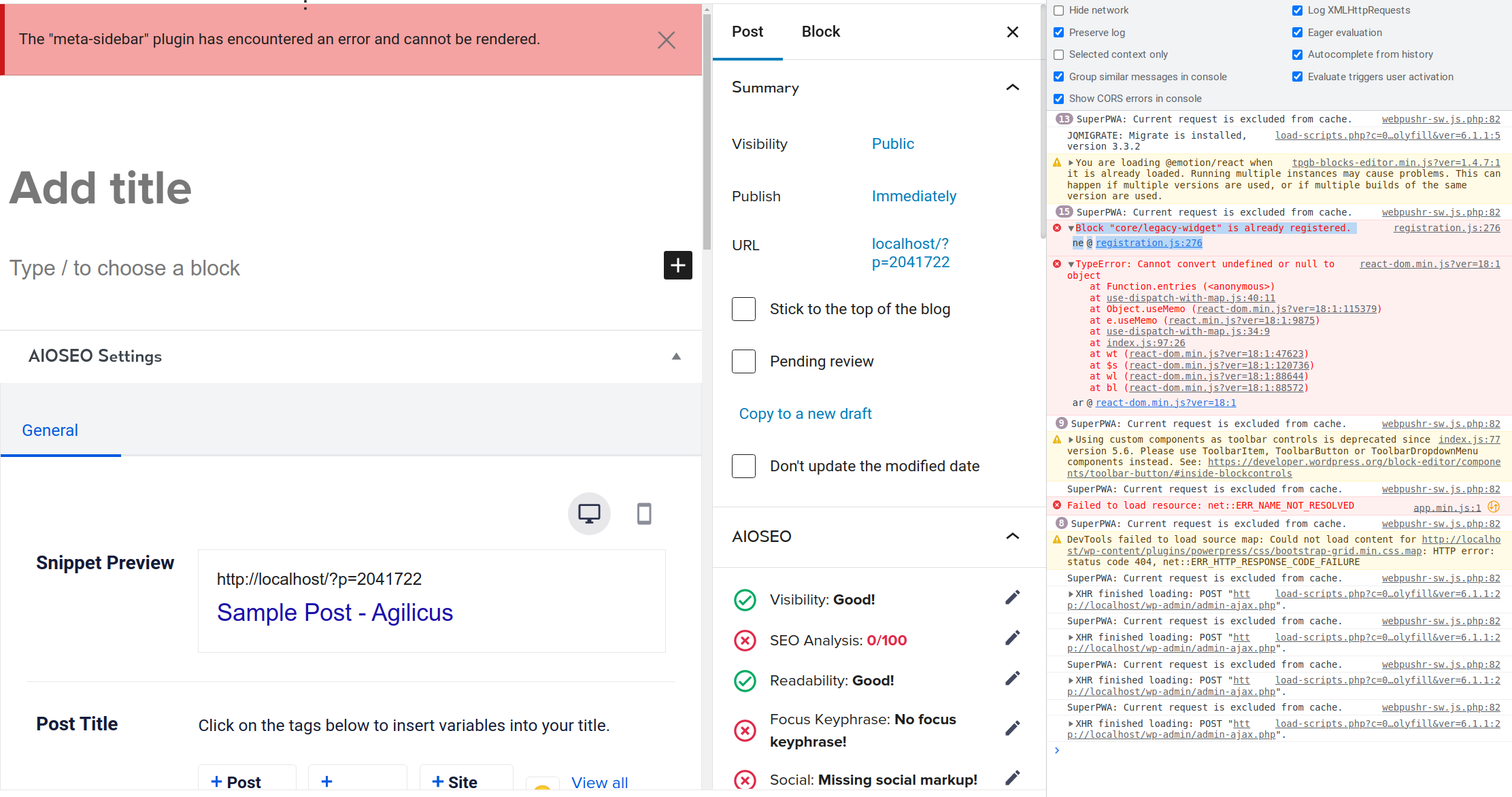Click the 'Add title' field

point(100,189)
